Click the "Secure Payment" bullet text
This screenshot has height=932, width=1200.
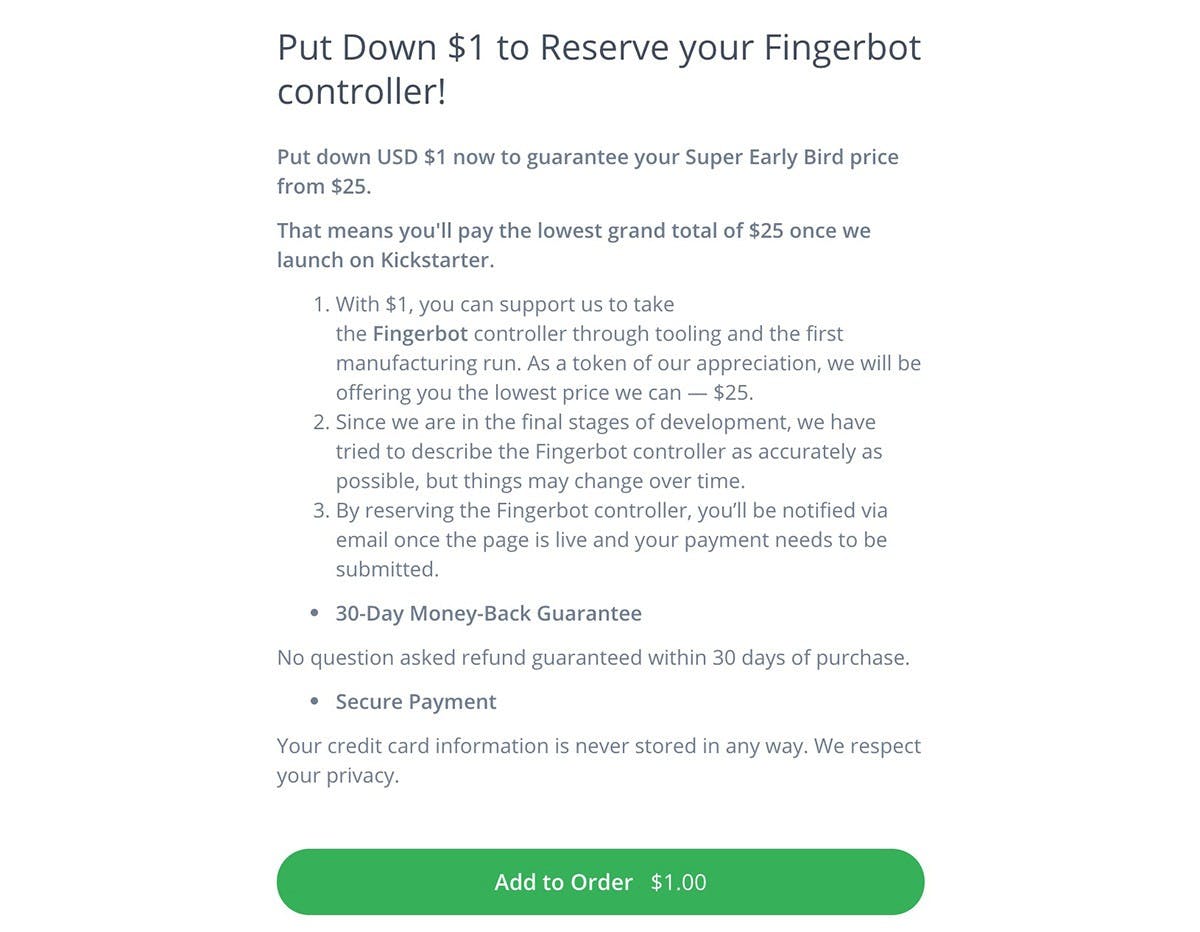coord(416,701)
